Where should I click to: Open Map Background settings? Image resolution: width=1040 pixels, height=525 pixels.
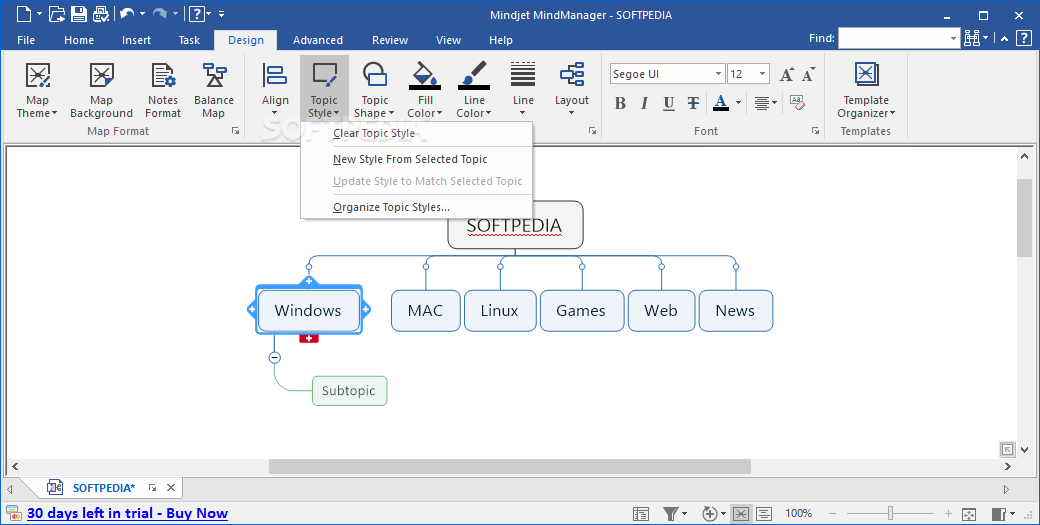[x=101, y=91]
